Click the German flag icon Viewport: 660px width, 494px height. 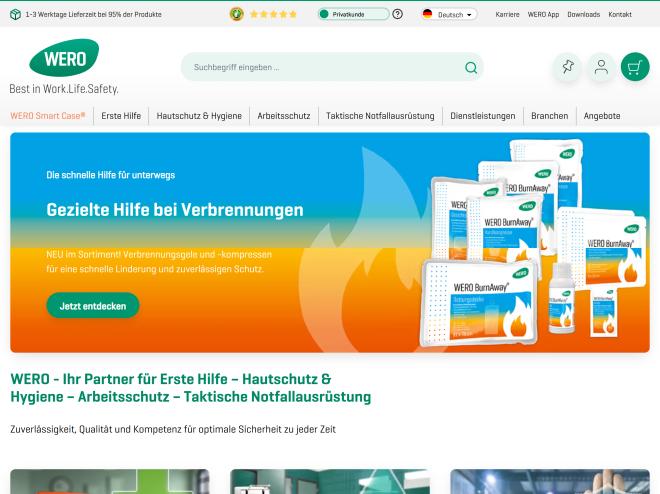pos(427,14)
